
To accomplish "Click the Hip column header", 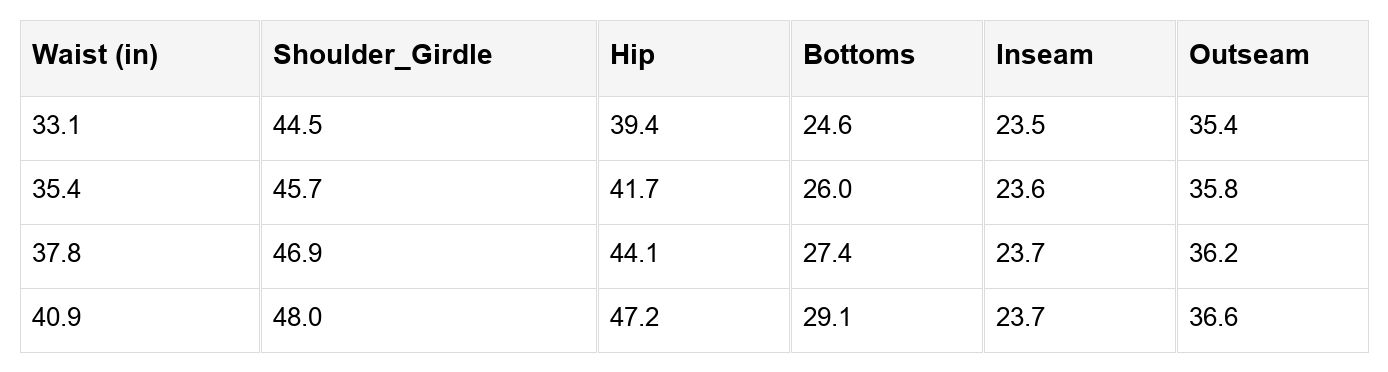I will click(694, 58).
